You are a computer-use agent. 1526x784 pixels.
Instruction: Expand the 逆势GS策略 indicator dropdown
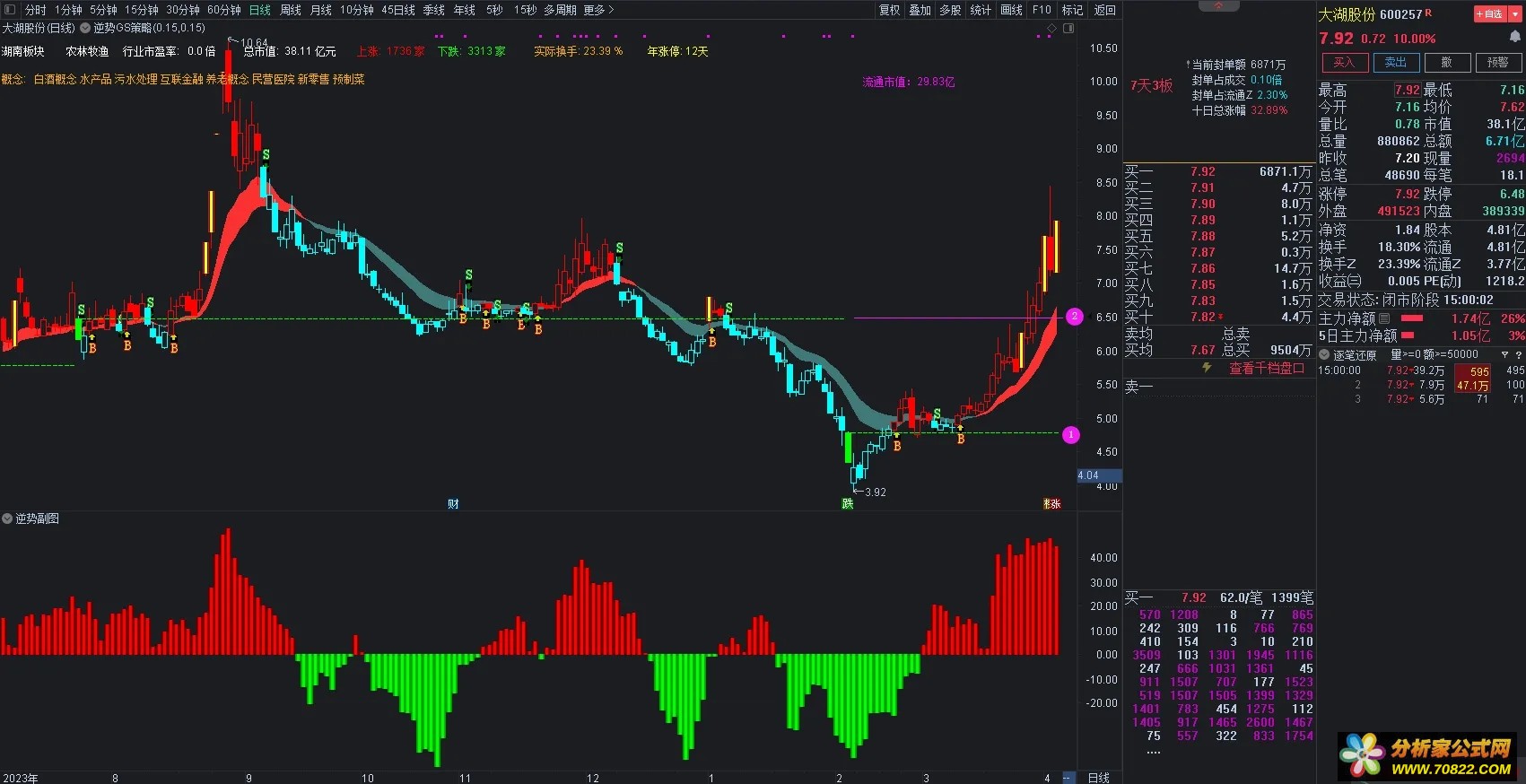tap(85, 29)
